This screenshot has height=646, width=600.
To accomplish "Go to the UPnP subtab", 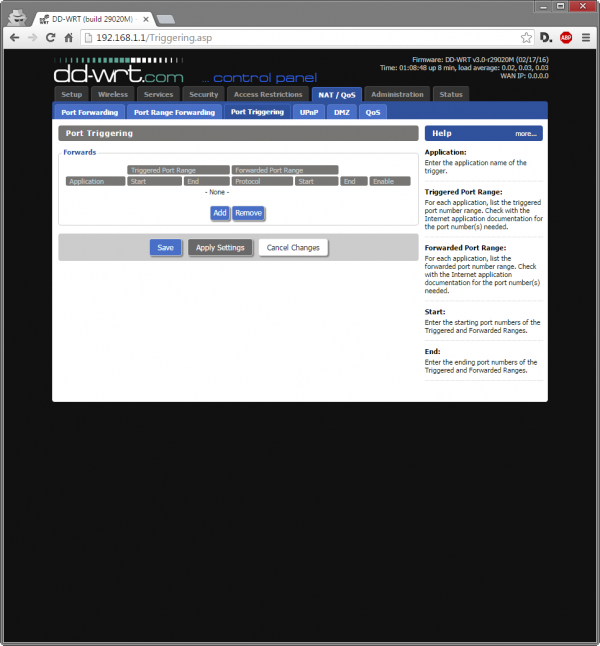I will [x=310, y=112].
